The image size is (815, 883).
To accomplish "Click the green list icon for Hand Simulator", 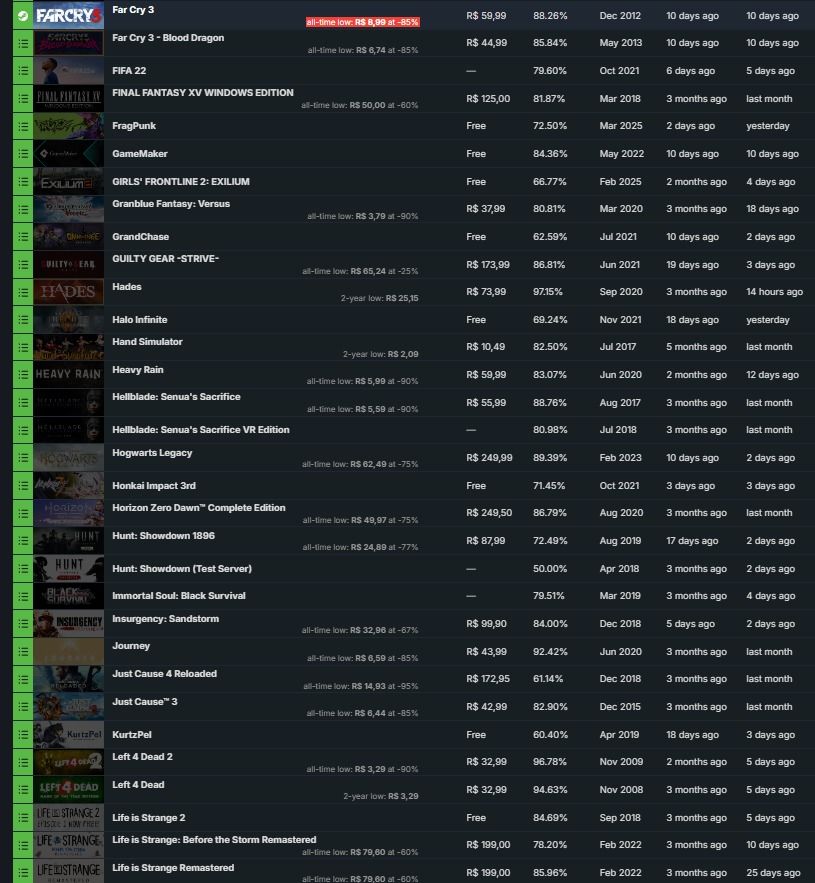I will [23, 347].
